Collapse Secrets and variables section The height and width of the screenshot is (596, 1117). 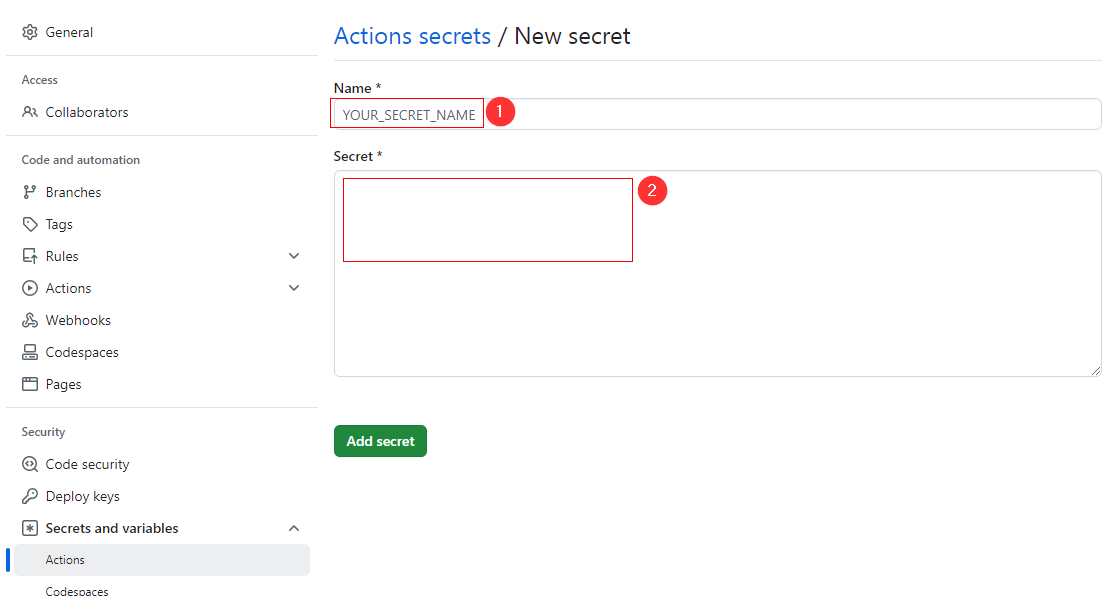point(293,527)
